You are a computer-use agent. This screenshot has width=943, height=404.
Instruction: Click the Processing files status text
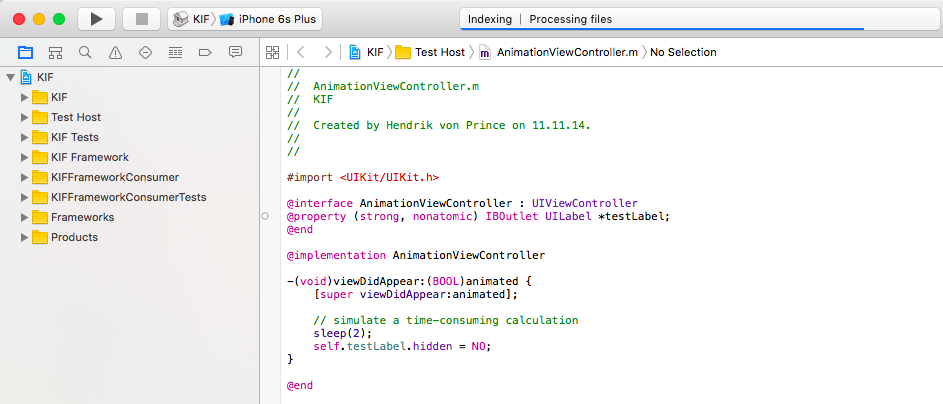tap(570, 19)
